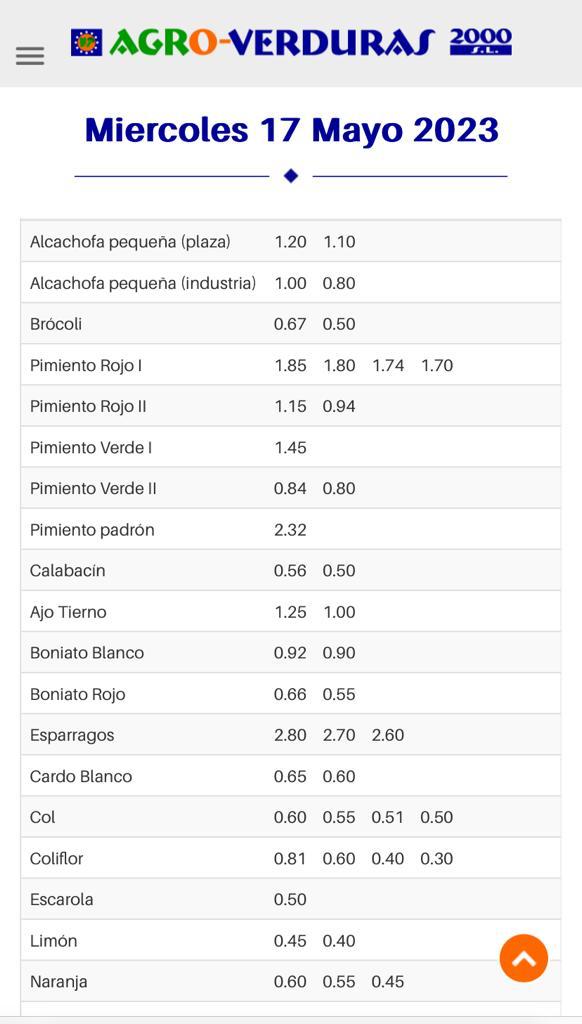The height and width of the screenshot is (1024, 582).
Task: Click Pimiento Verde I price 1.45
Action: 290,447
